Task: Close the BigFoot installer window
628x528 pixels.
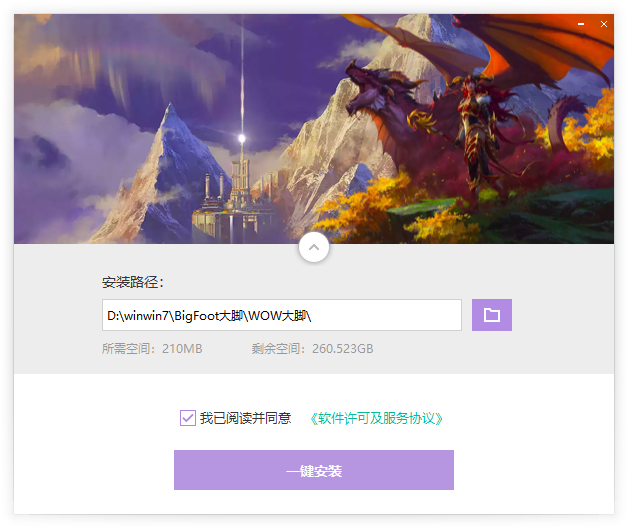Action: coord(604,24)
